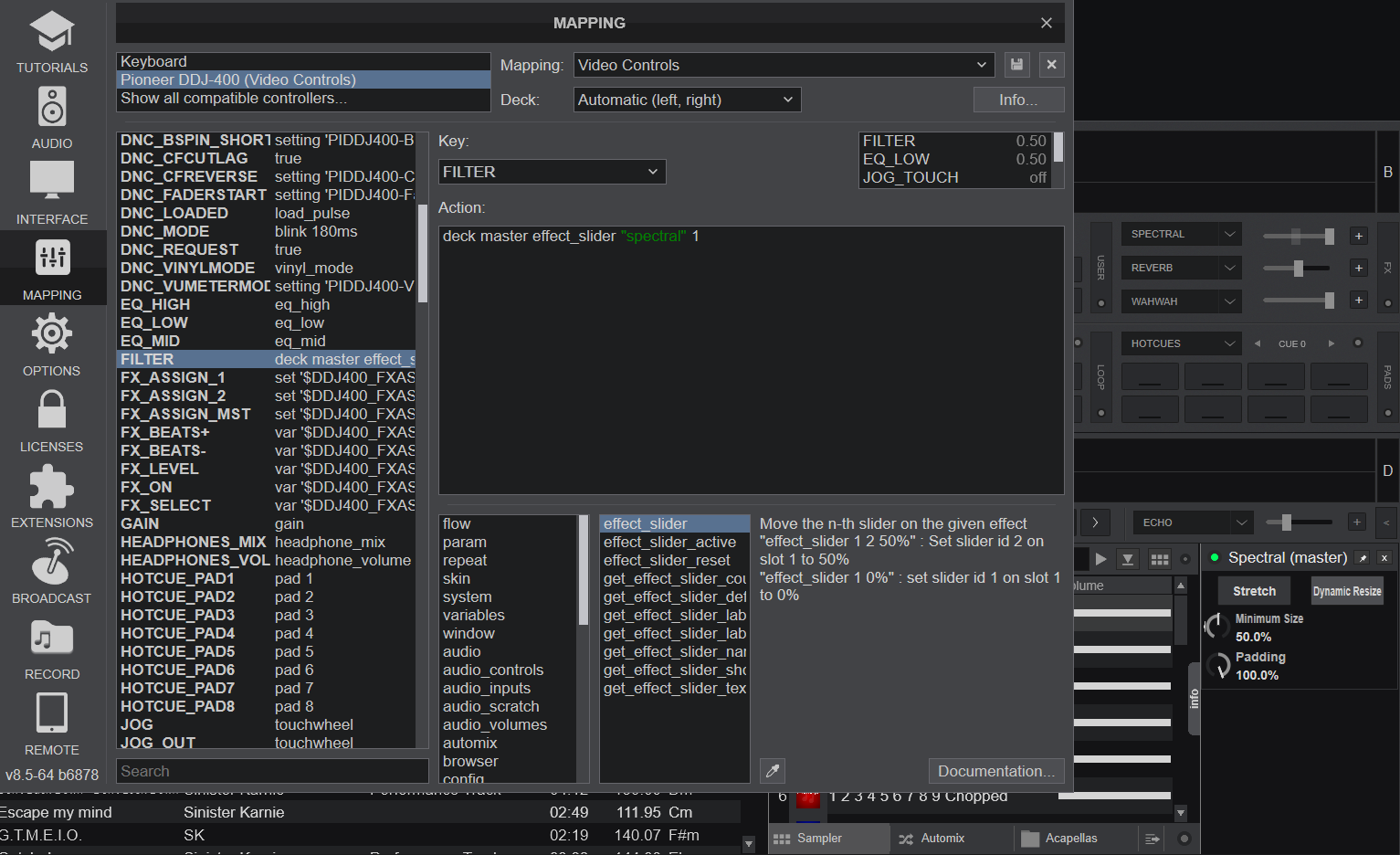
Task: Adjust the ECHO effect slider
Action: click(x=1299, y=522)
